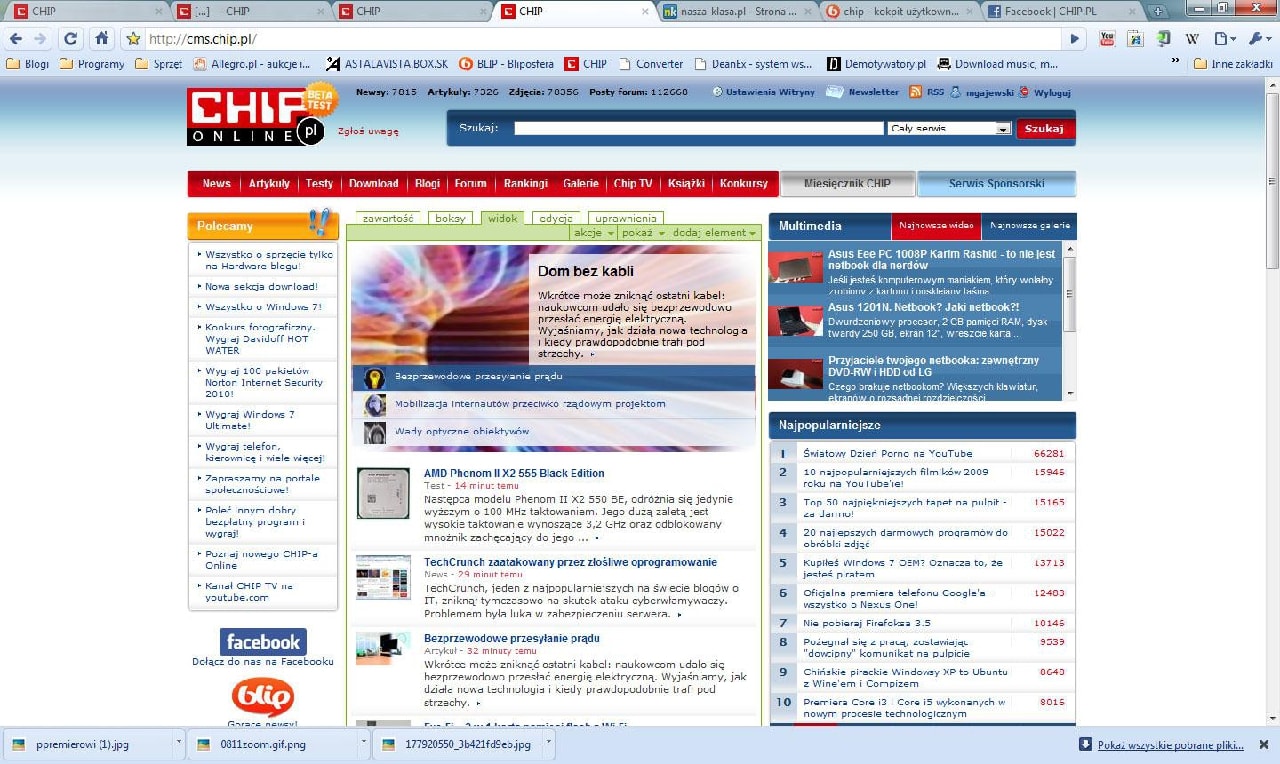
Task: Open the Chip TV menu item
Action: pos(633,184)
